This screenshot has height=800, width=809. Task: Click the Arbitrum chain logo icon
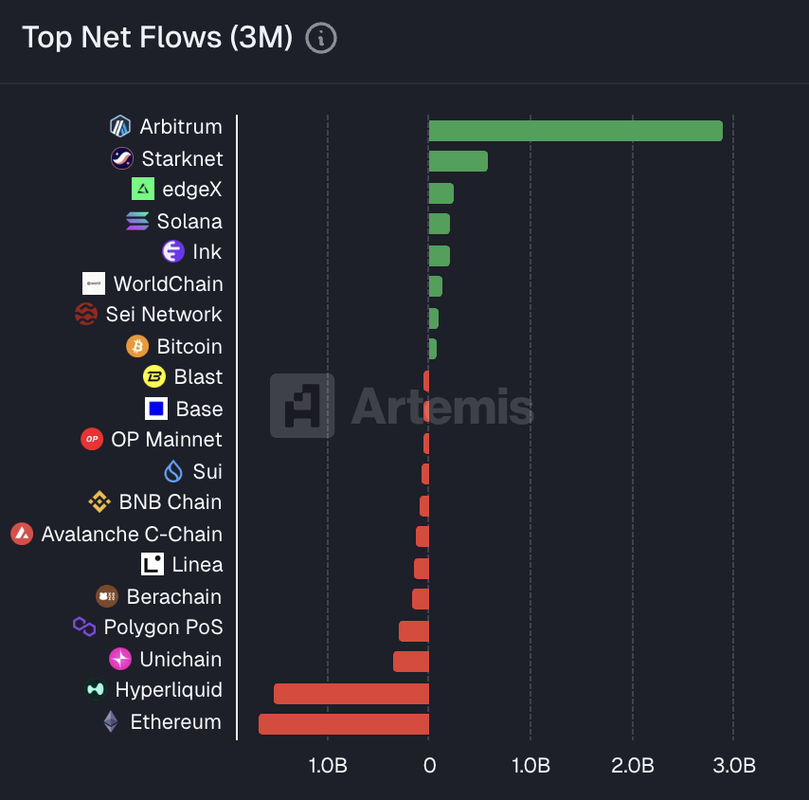121,127
